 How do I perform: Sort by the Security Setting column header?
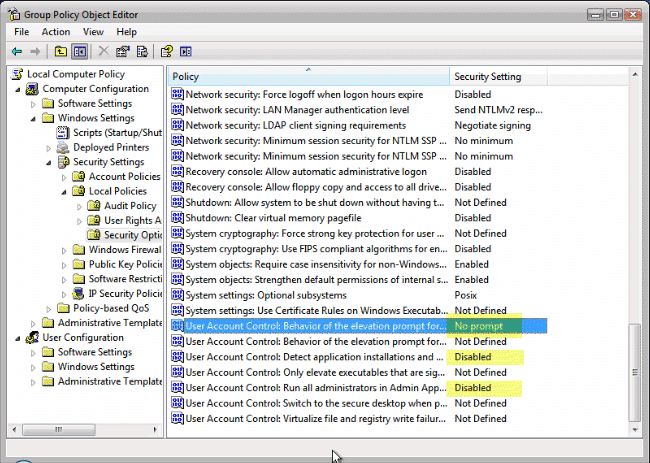pos(499,77)
